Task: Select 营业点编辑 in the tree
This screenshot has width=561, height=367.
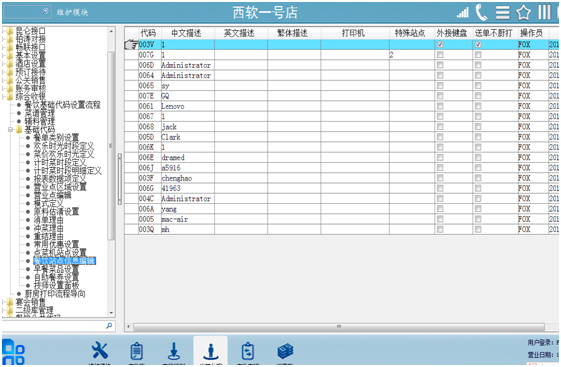Action: pos(52,195)
